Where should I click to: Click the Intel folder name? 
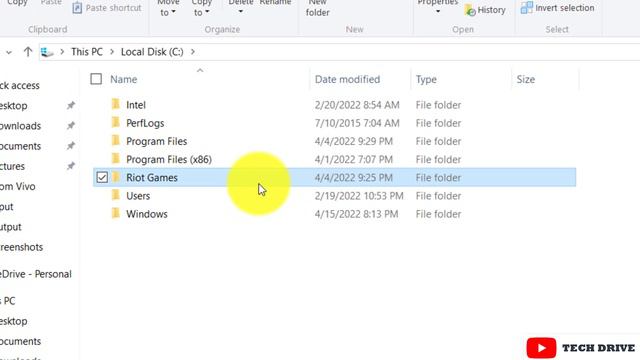click(136, 105)
